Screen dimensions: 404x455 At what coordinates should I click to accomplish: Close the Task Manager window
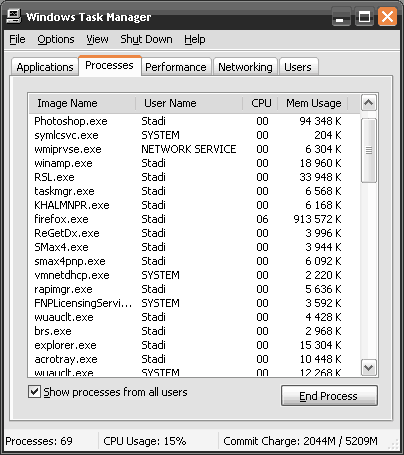pos(387,16)
